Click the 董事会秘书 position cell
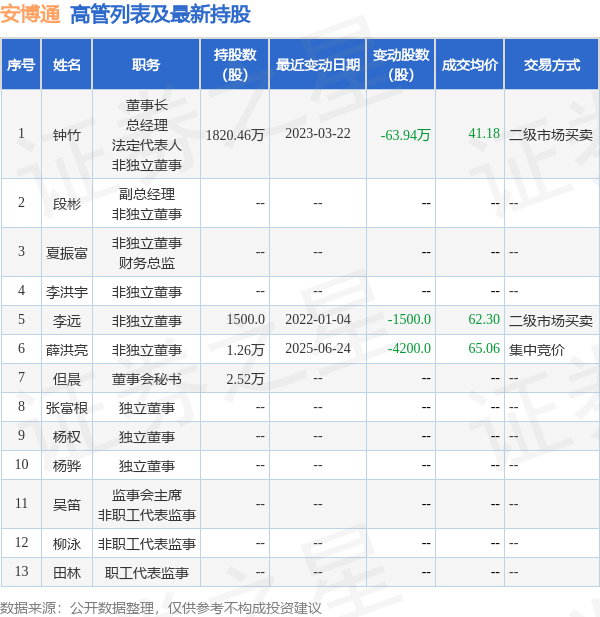Image resolution: width=600 pixels, height=617 pixels. (x=146, y=379)
